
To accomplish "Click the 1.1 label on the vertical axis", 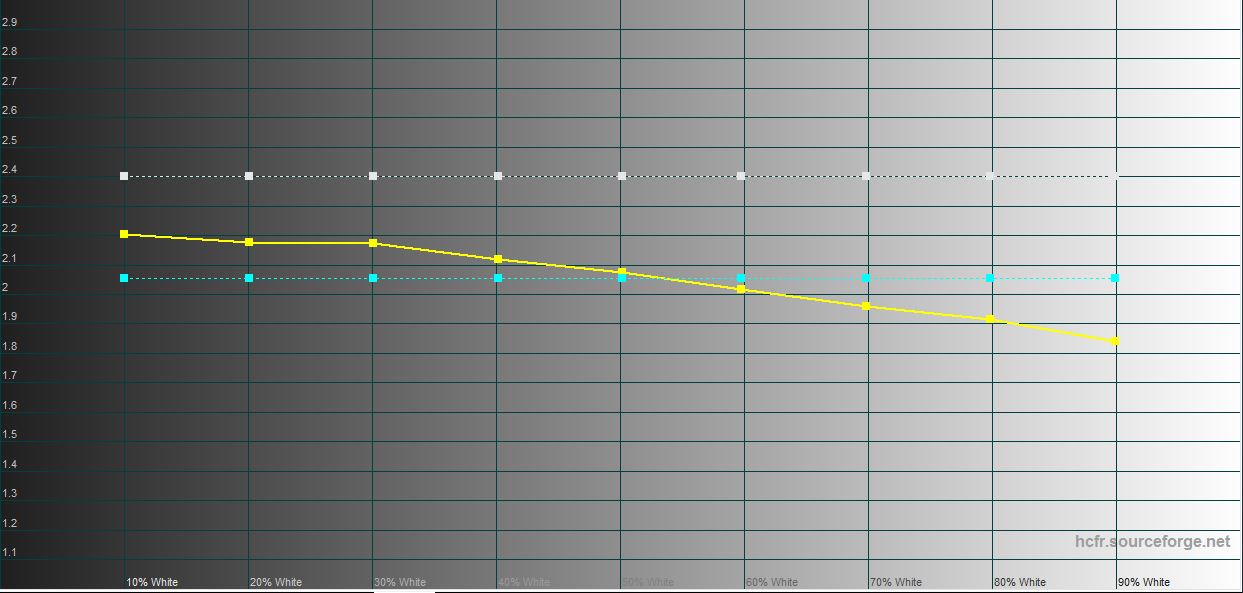I will tap(10, 552).
